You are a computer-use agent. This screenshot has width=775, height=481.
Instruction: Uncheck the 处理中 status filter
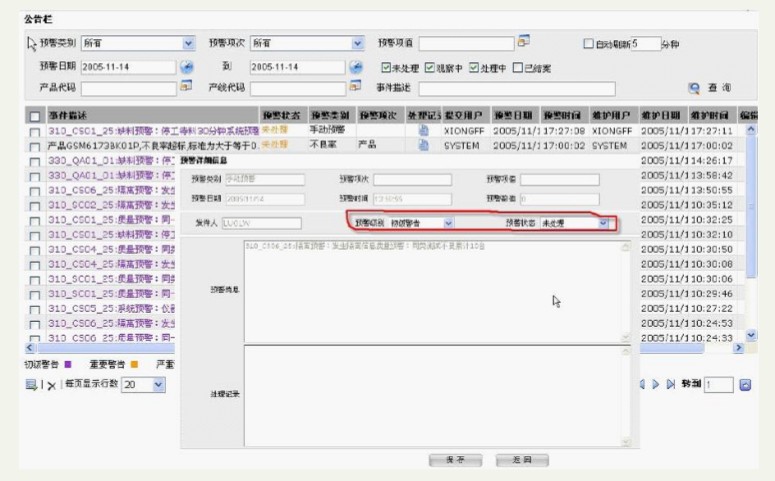(x=474, y=67)
